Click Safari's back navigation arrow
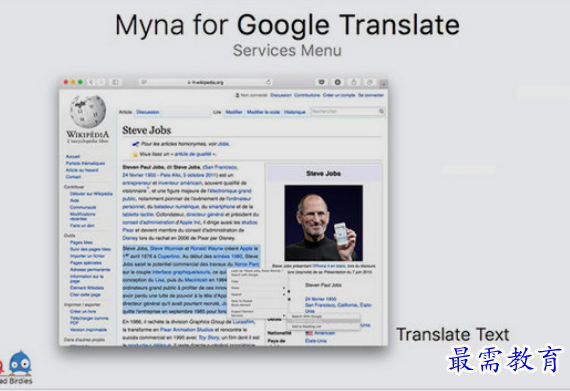This screenshot has height=391, width=570. [x=91, y=82]
